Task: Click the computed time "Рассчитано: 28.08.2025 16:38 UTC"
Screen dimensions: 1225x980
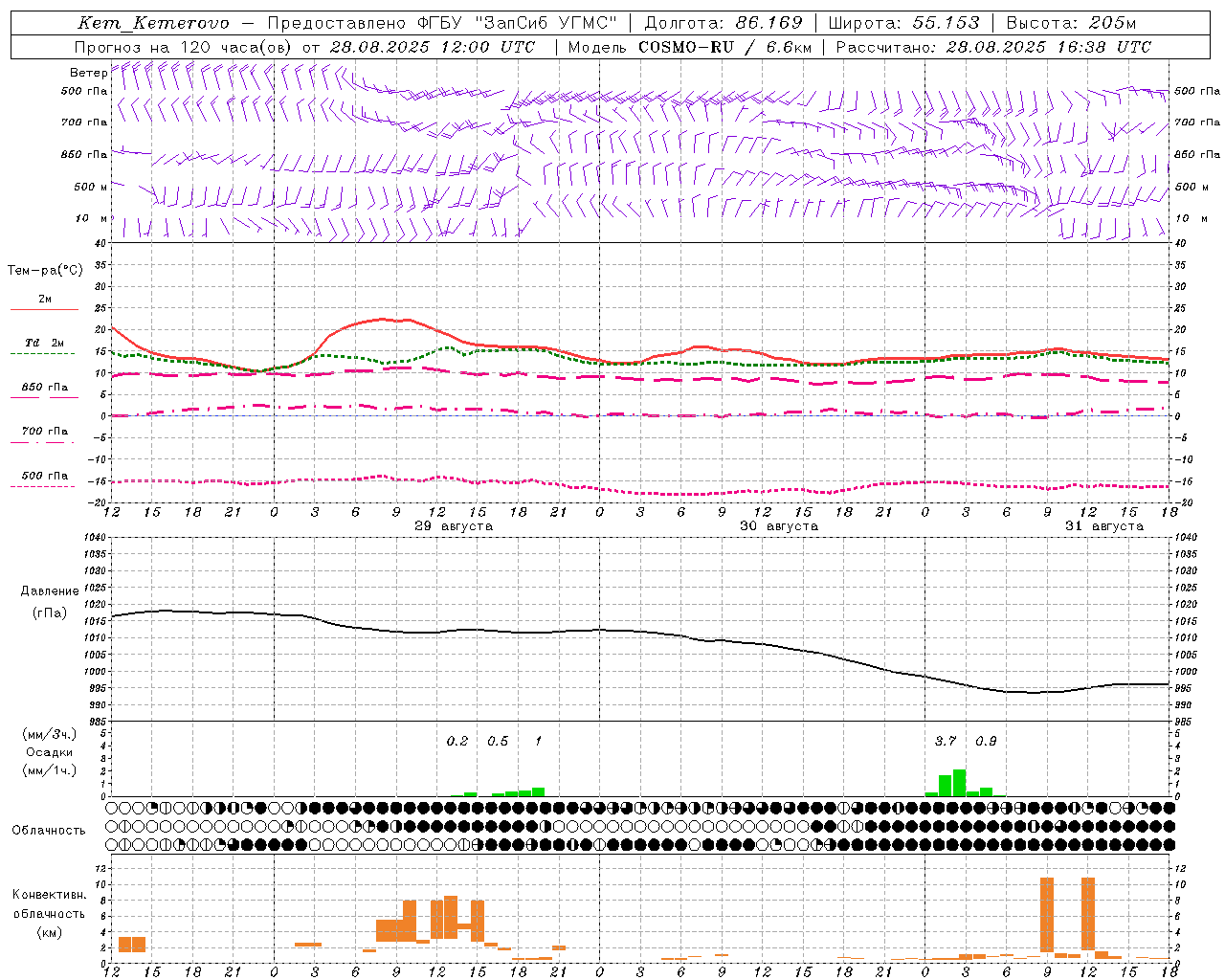Action: [993, 47]
